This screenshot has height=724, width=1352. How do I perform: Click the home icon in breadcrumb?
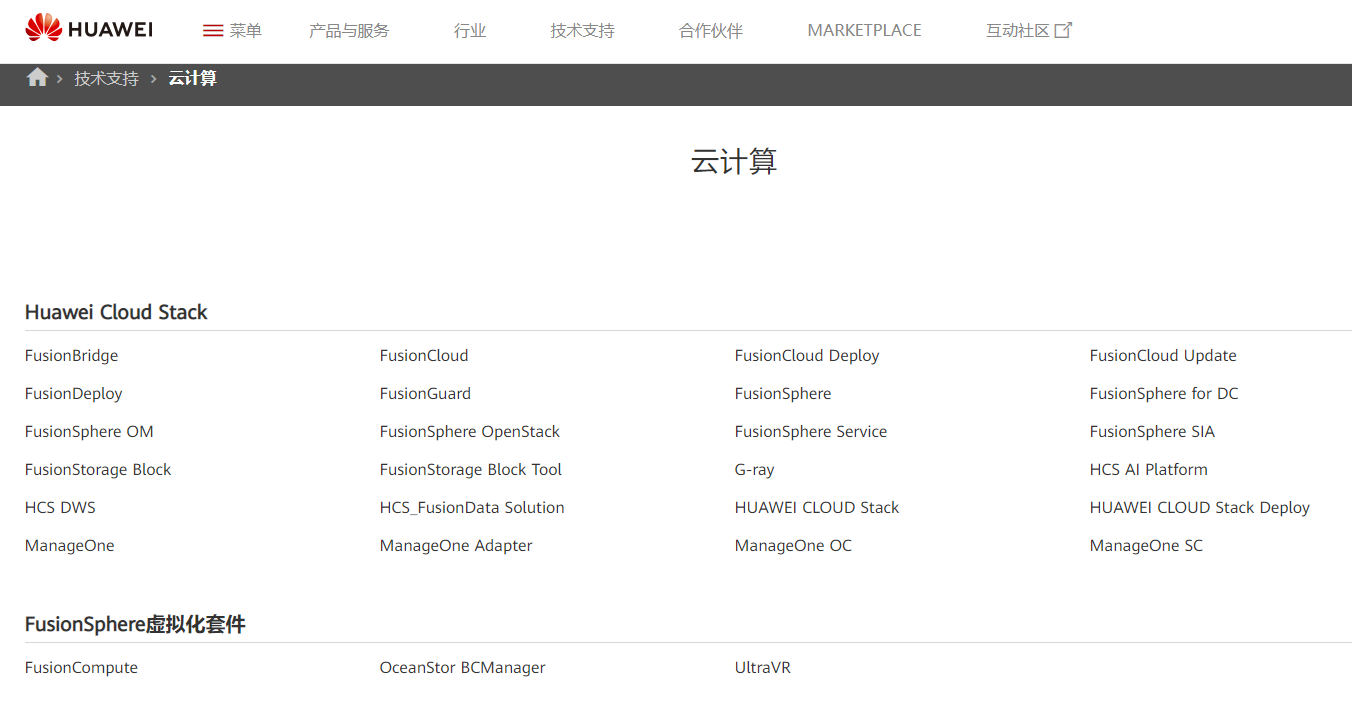click(37, 77)
